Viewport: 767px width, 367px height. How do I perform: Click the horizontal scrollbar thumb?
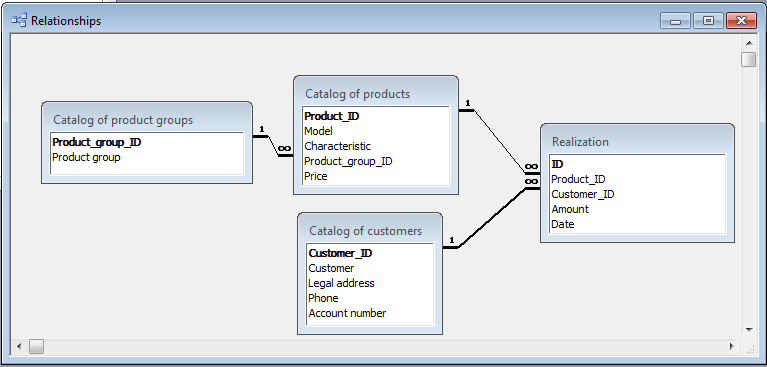click(36, 346)
